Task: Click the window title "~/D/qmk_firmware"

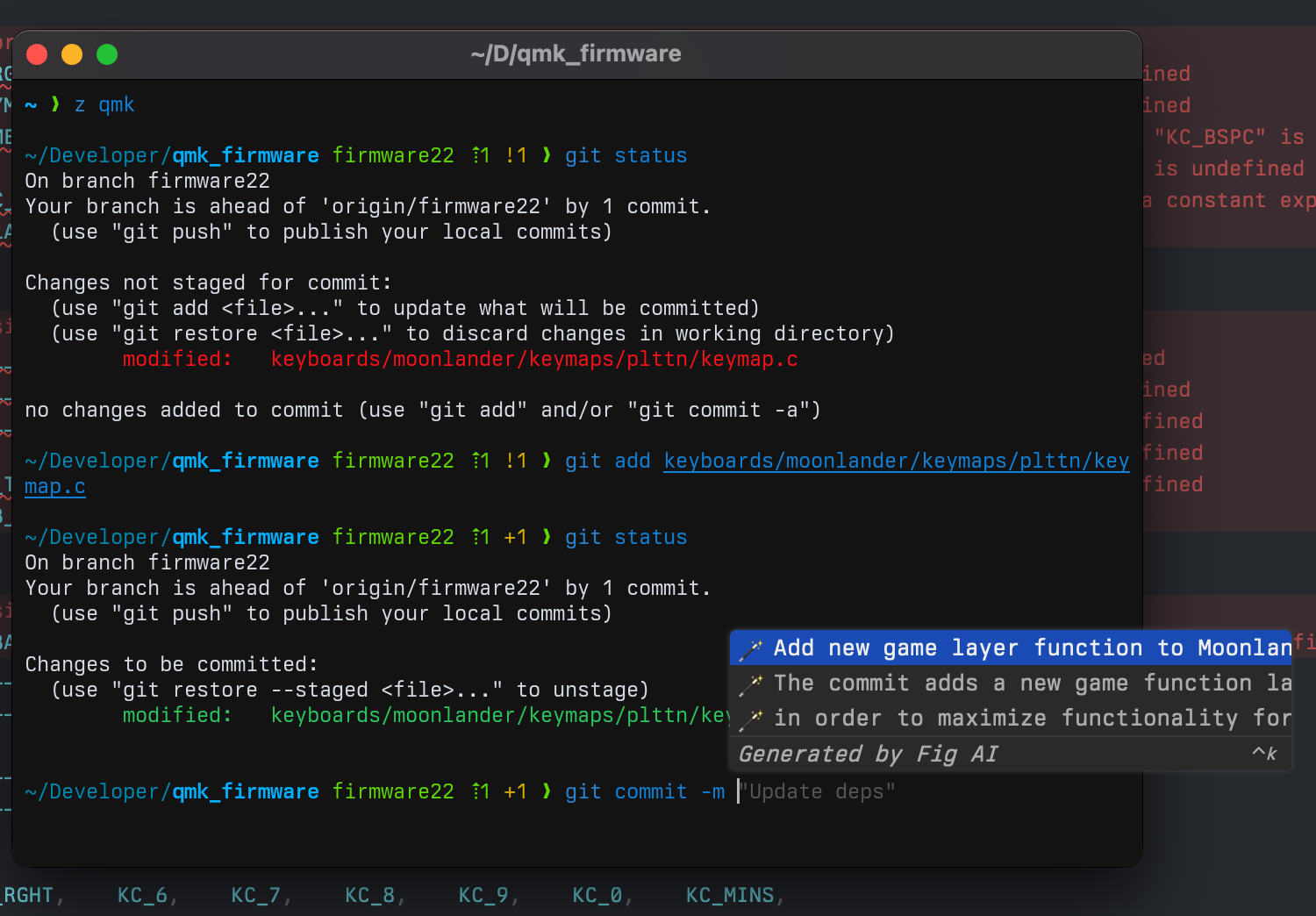Action: coord(576,54)
